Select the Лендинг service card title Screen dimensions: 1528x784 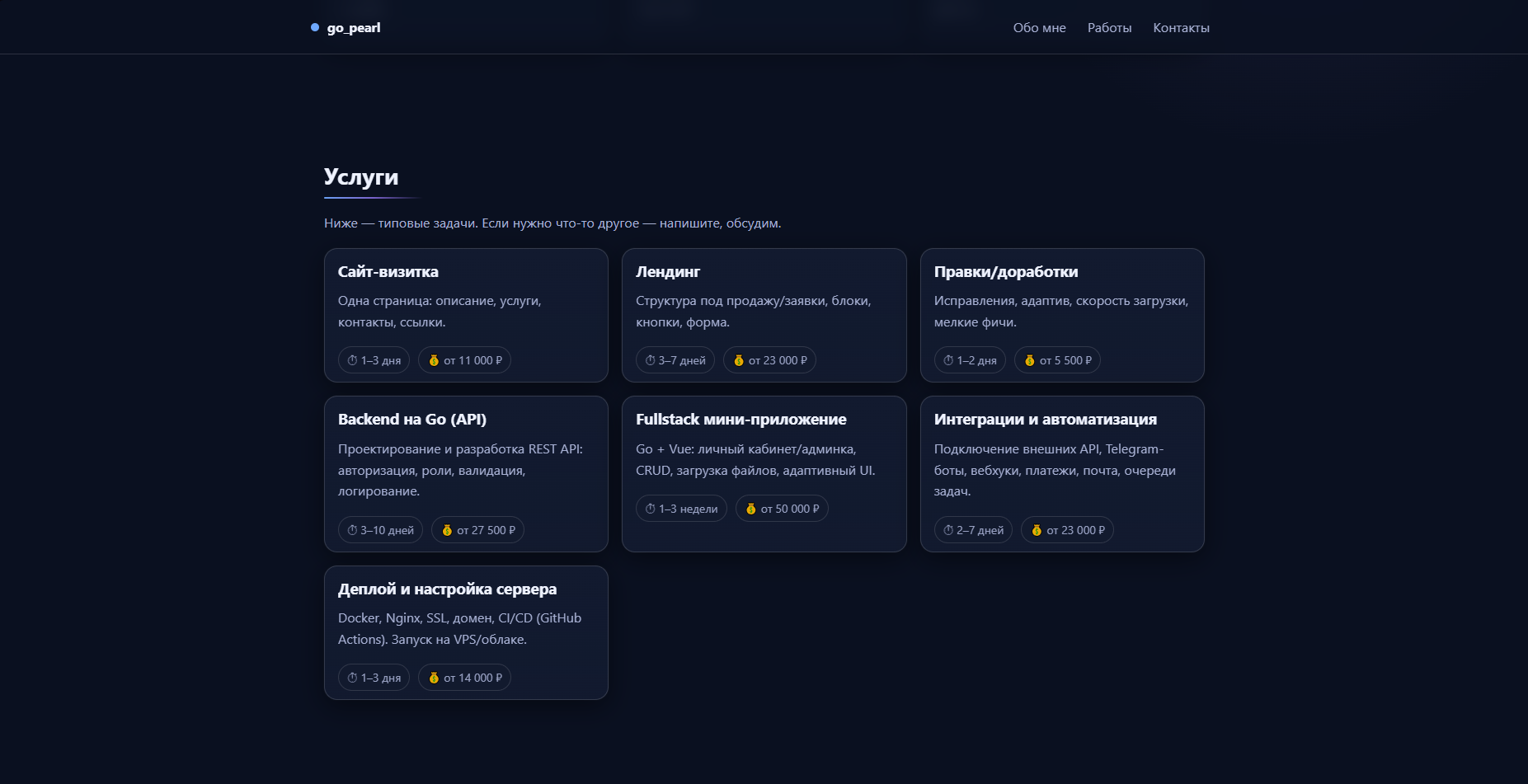click(668, 272)
